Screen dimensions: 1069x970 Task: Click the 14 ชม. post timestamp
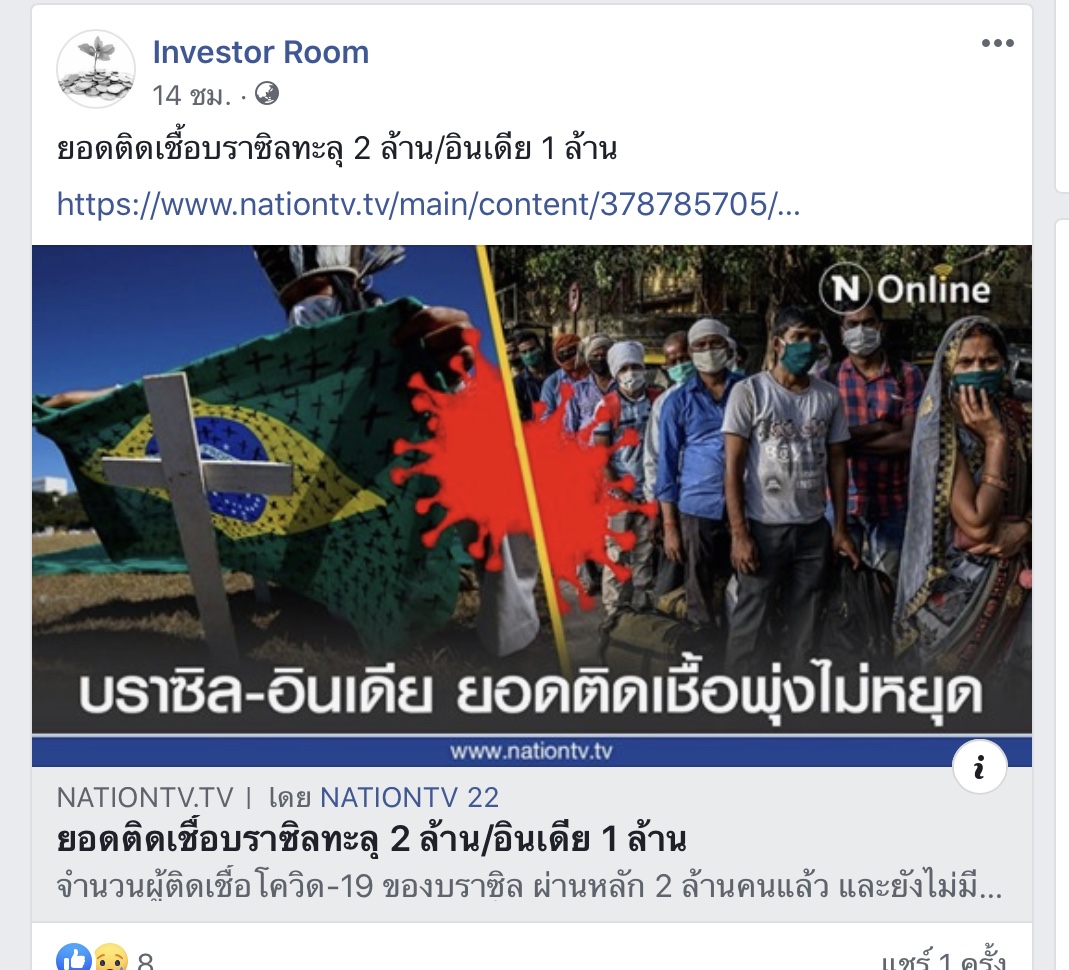192,95
